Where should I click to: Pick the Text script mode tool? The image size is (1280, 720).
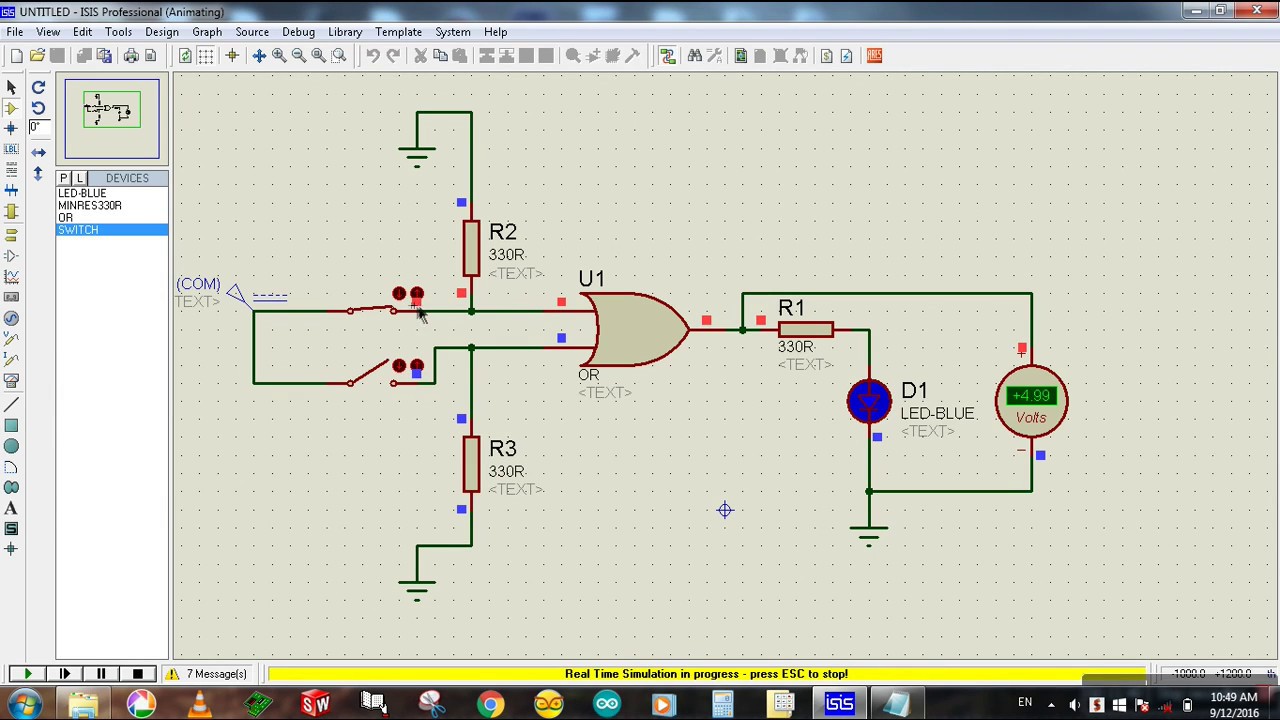click(x=12, y=169)
